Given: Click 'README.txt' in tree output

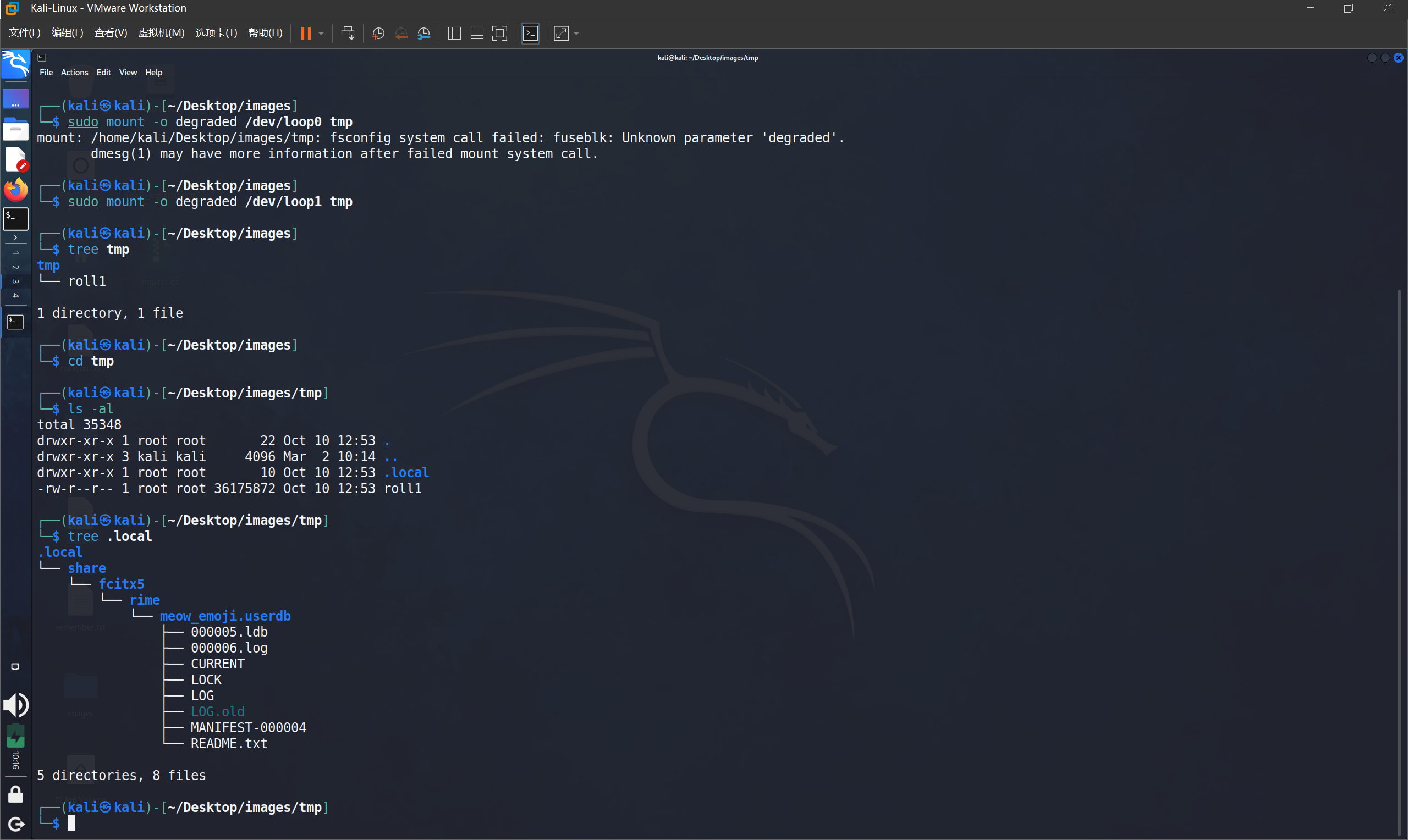Looking at the screenshot, I should [x=229, y=743].
